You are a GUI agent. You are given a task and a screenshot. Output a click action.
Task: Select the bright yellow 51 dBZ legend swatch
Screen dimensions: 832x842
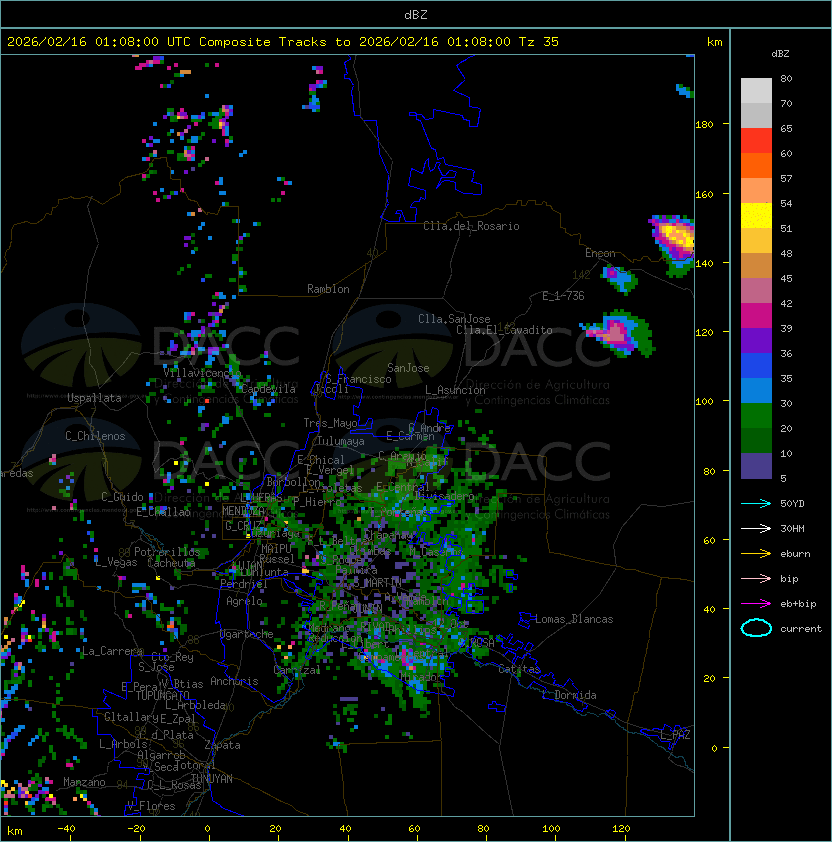point(756,216)
